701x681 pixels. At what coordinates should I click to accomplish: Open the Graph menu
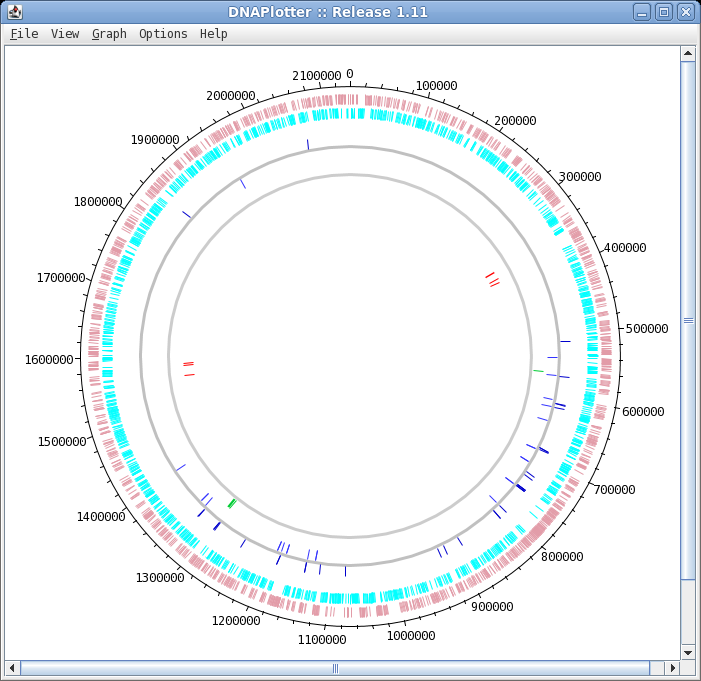pyautogui.click(x=109, y=34)
